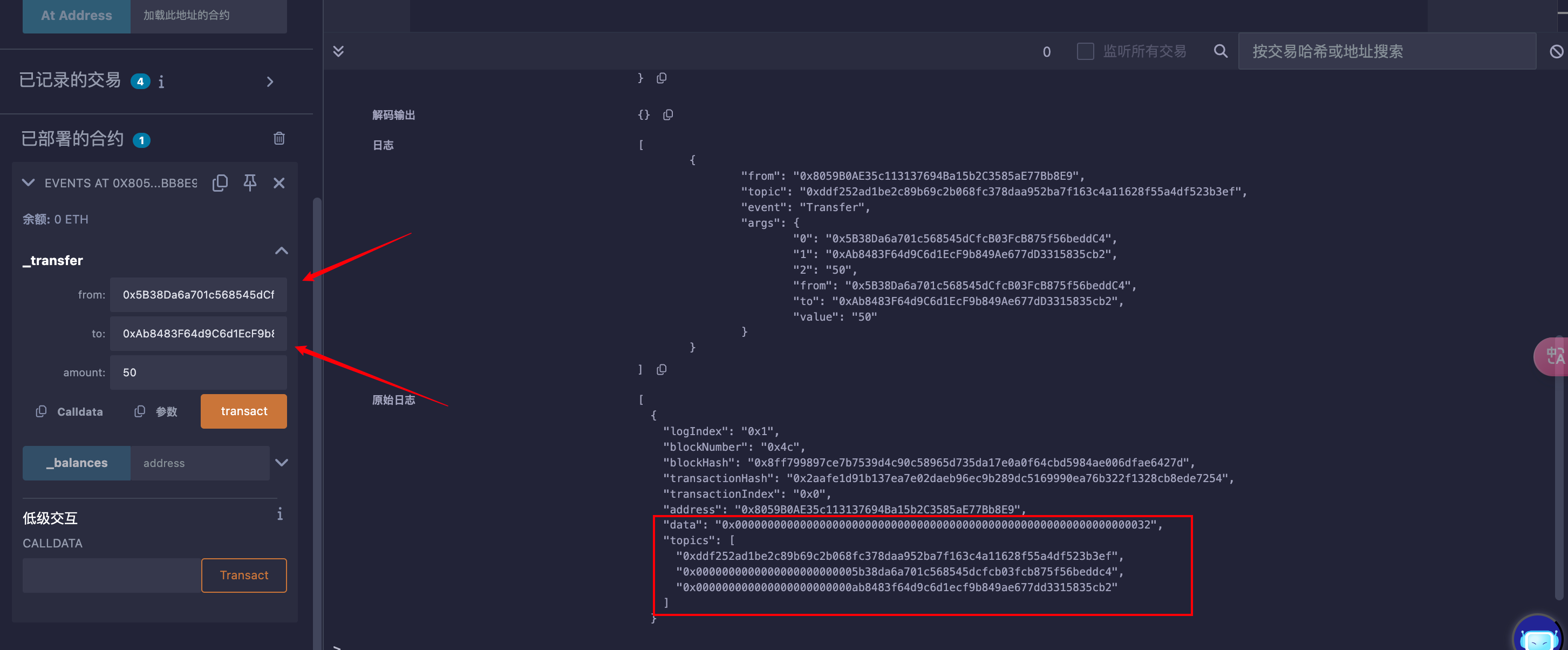This screenshot has width=1568, height=650.
Task: Open the AI assistant robot icon
Action: pos(1538,634)
